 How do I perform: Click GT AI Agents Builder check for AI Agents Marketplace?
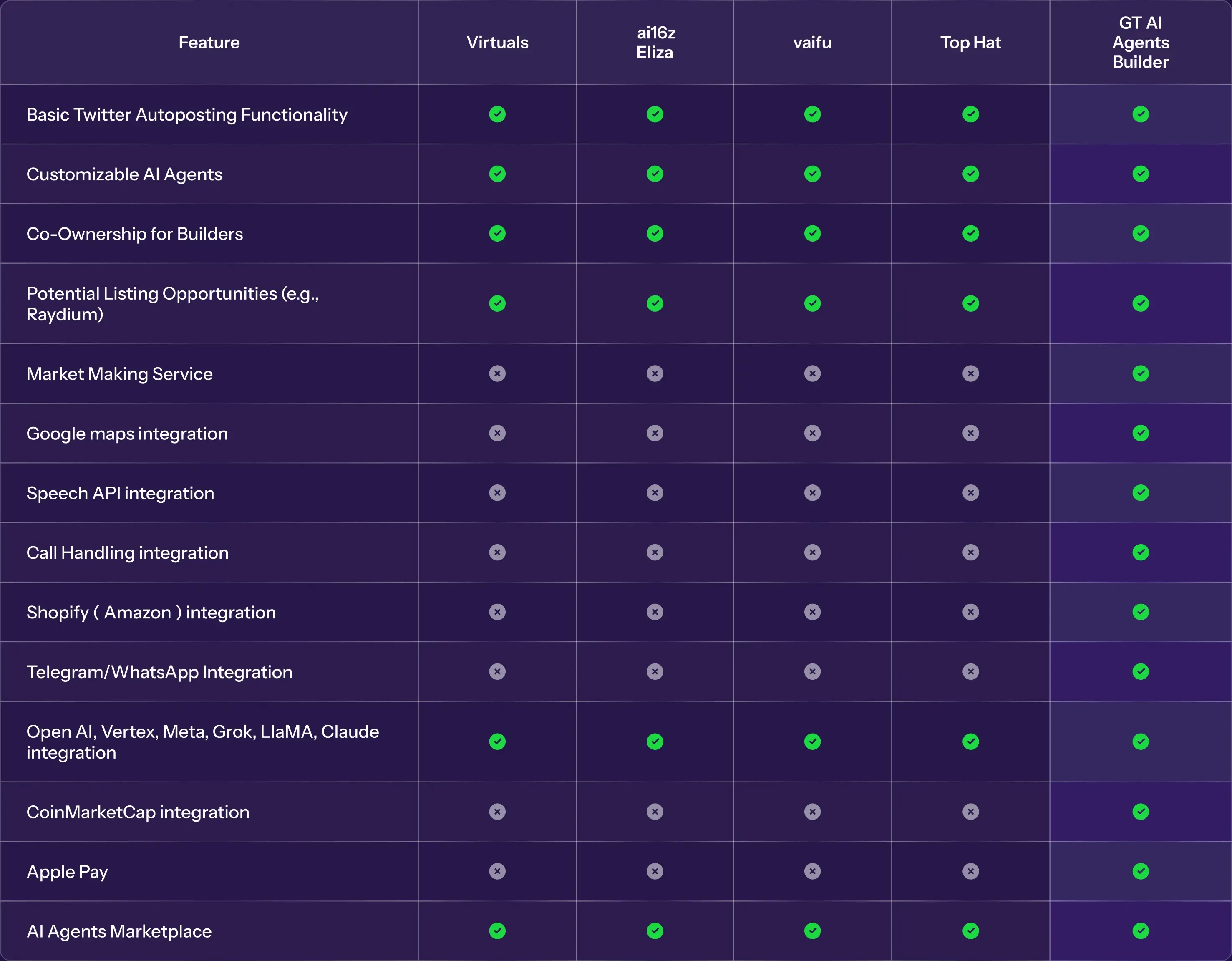pos(1141,931)
